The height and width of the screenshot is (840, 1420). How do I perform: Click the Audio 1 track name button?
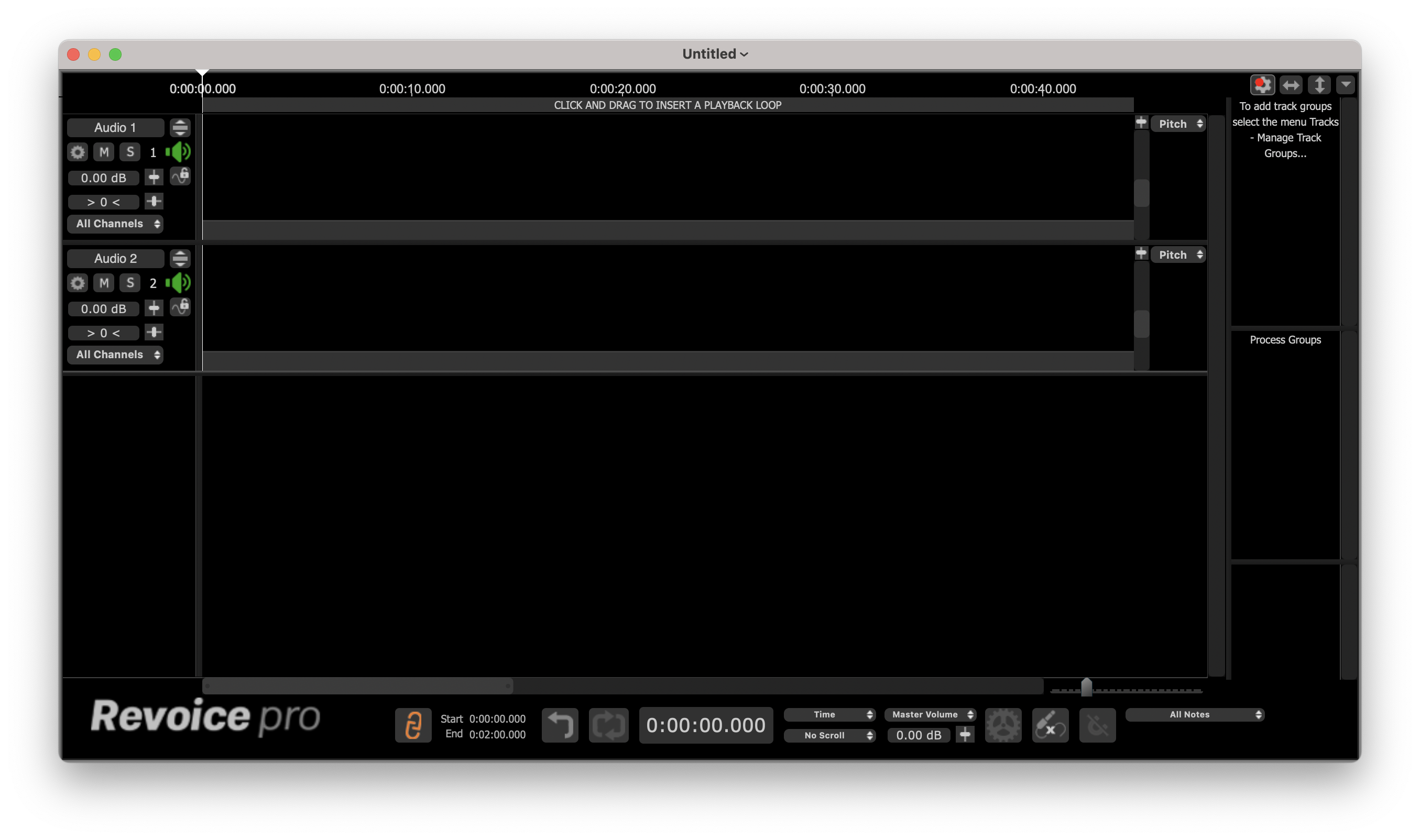point(115,128)
